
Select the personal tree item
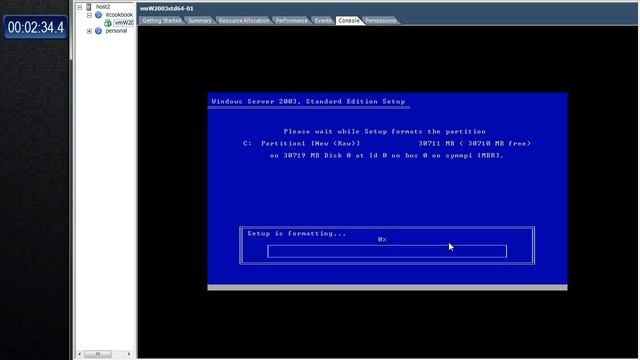pos(116,31)
